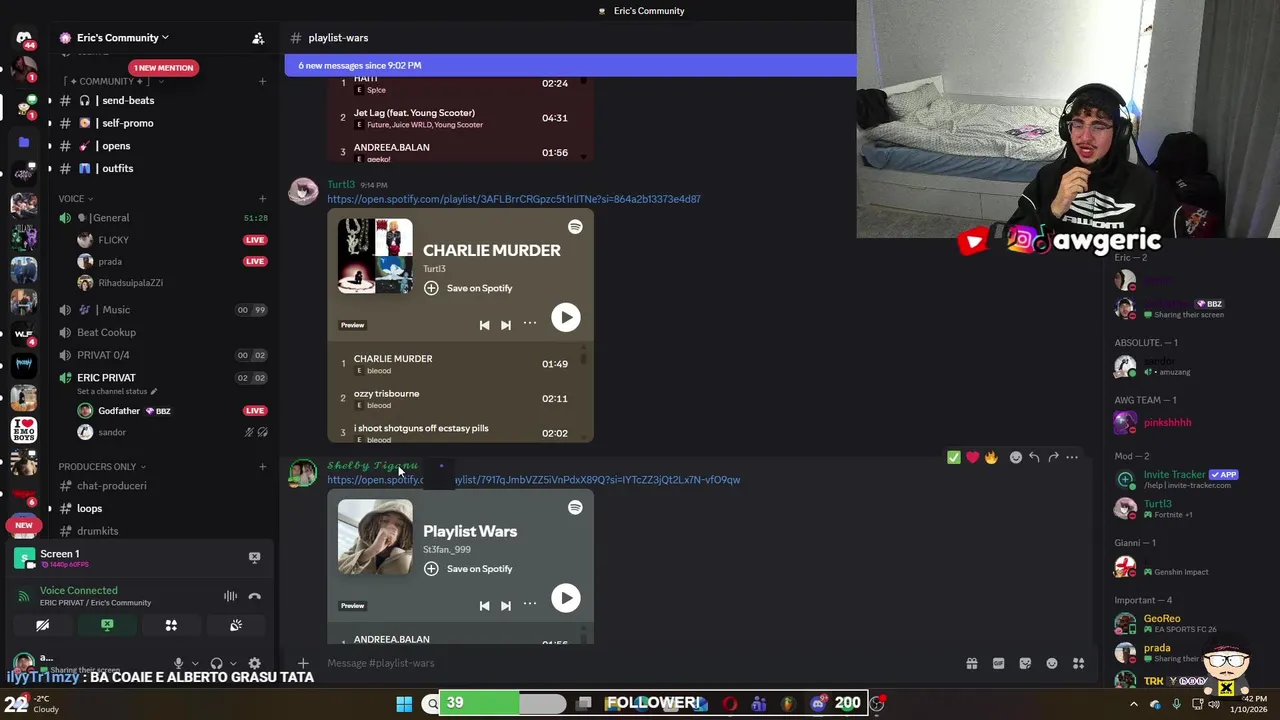Click the message #playlist-wars input box
1280x720 pixels.
click(x=640, y=663)
